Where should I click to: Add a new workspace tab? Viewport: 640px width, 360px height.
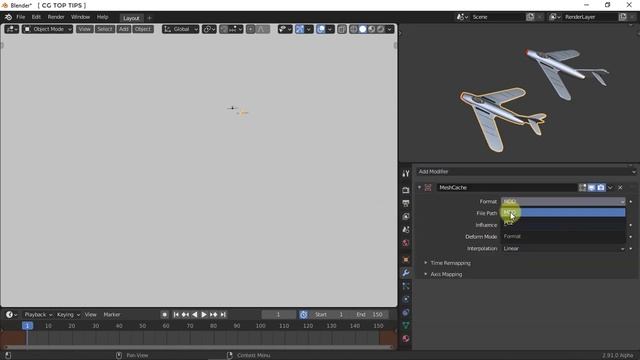click(x=149, y=18)
